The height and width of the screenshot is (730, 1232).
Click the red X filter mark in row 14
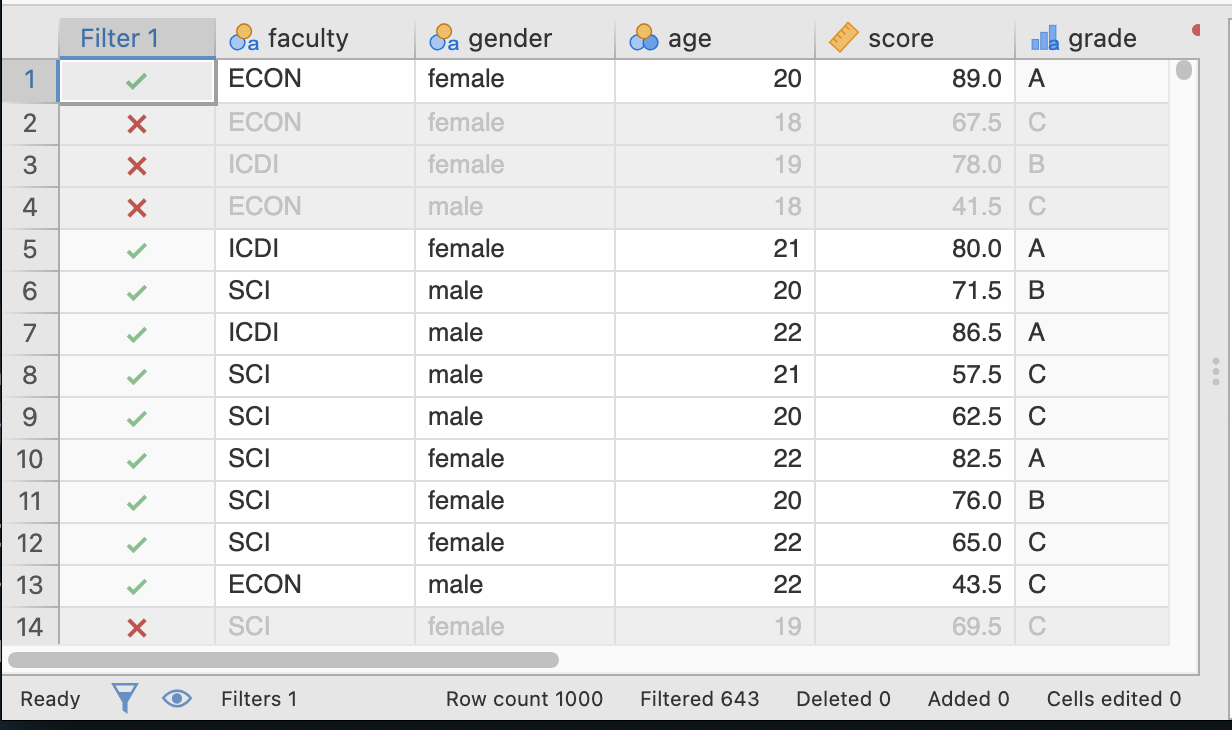137,627
